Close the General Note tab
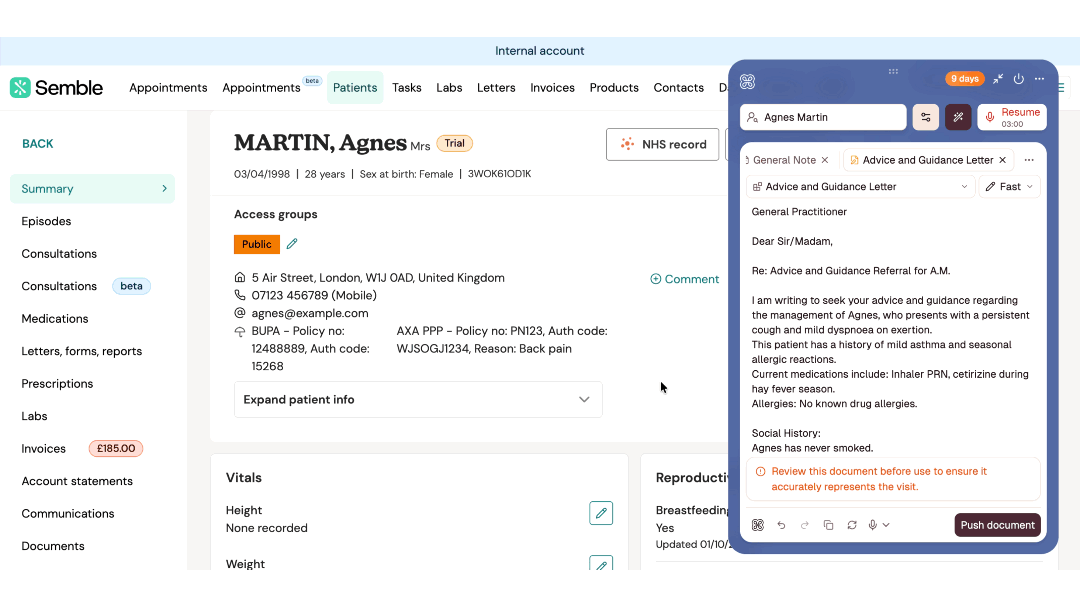The height and width of the screenshot is (608, 1080). click(x=824, y=160)
